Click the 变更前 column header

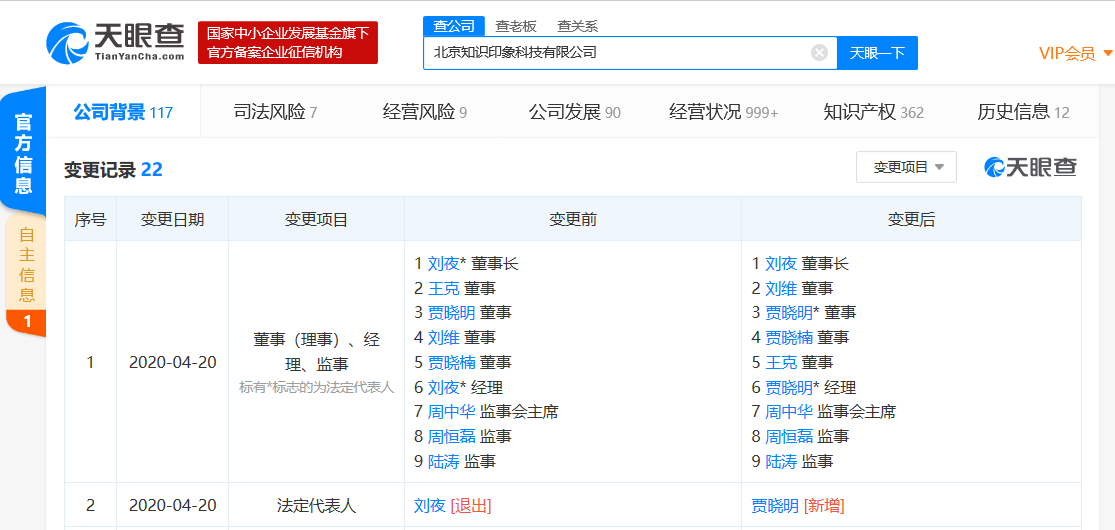point(573,220)
